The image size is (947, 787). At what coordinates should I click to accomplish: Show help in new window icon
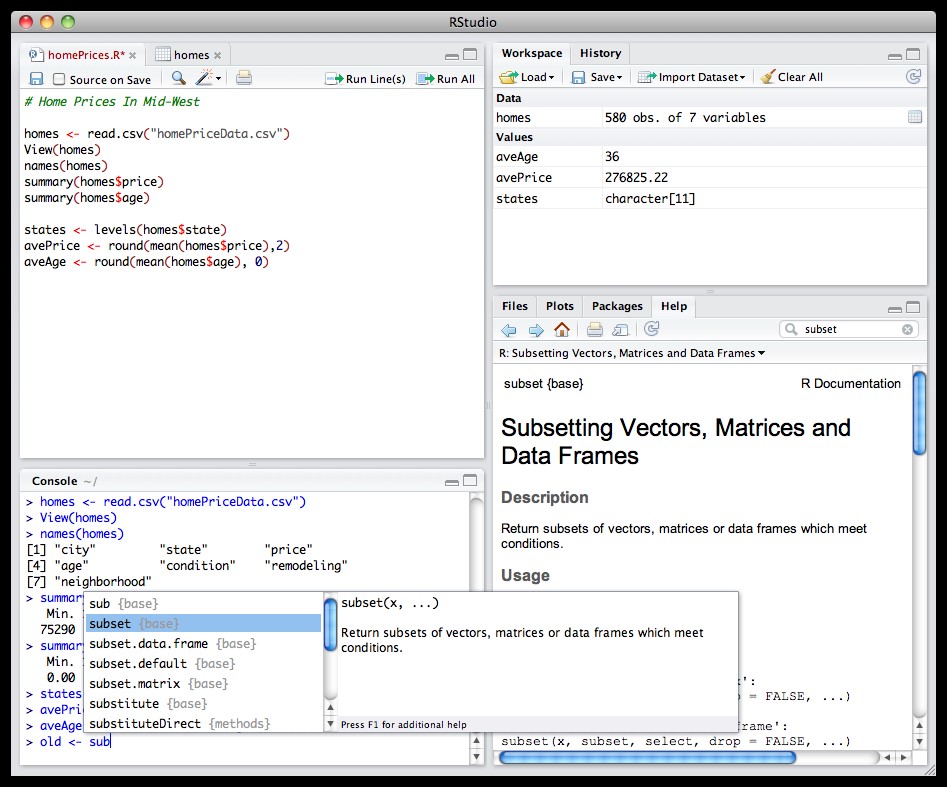621,329
